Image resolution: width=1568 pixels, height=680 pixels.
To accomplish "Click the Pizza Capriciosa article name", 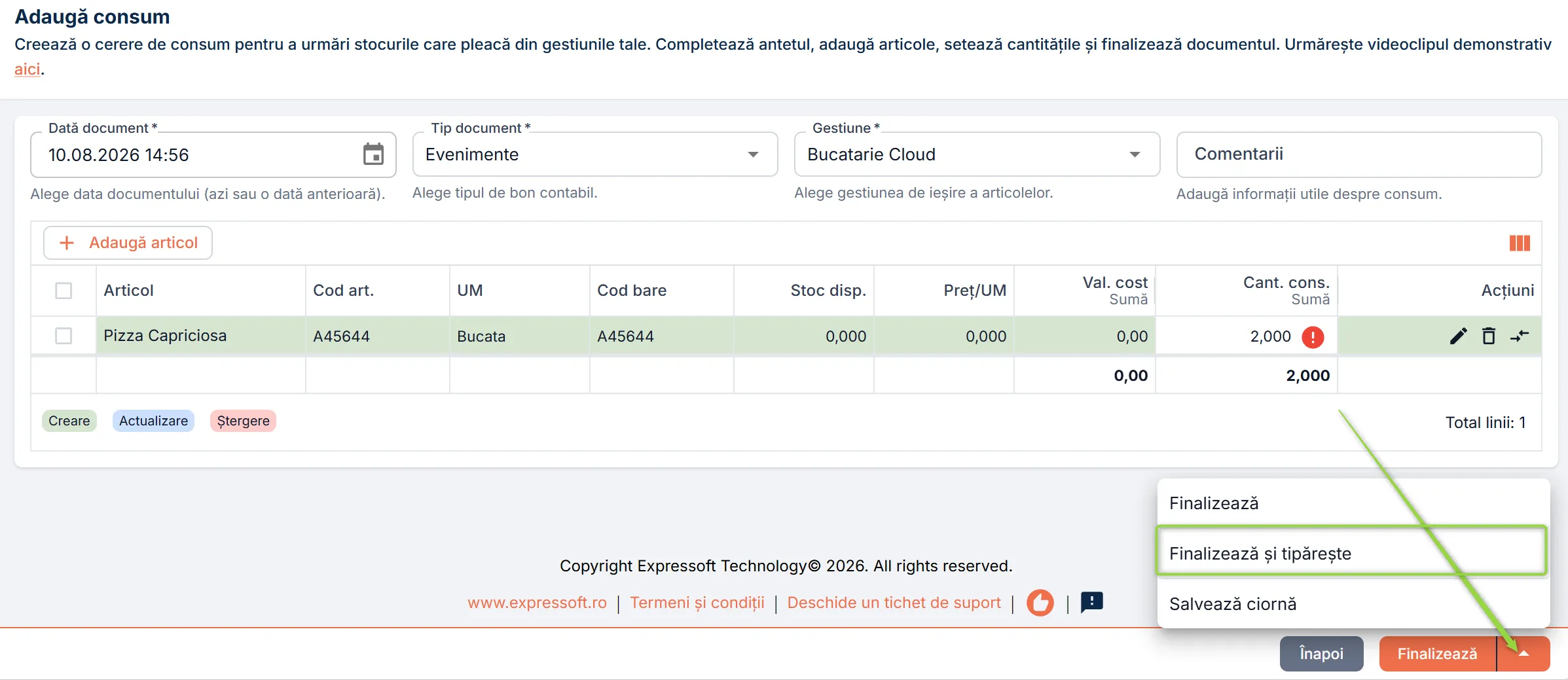I will (165, 336).
